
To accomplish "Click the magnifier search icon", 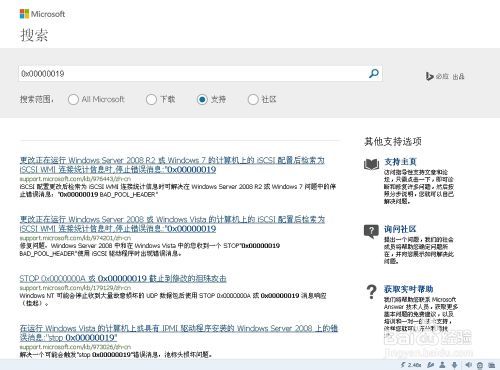I will [374, 73].
